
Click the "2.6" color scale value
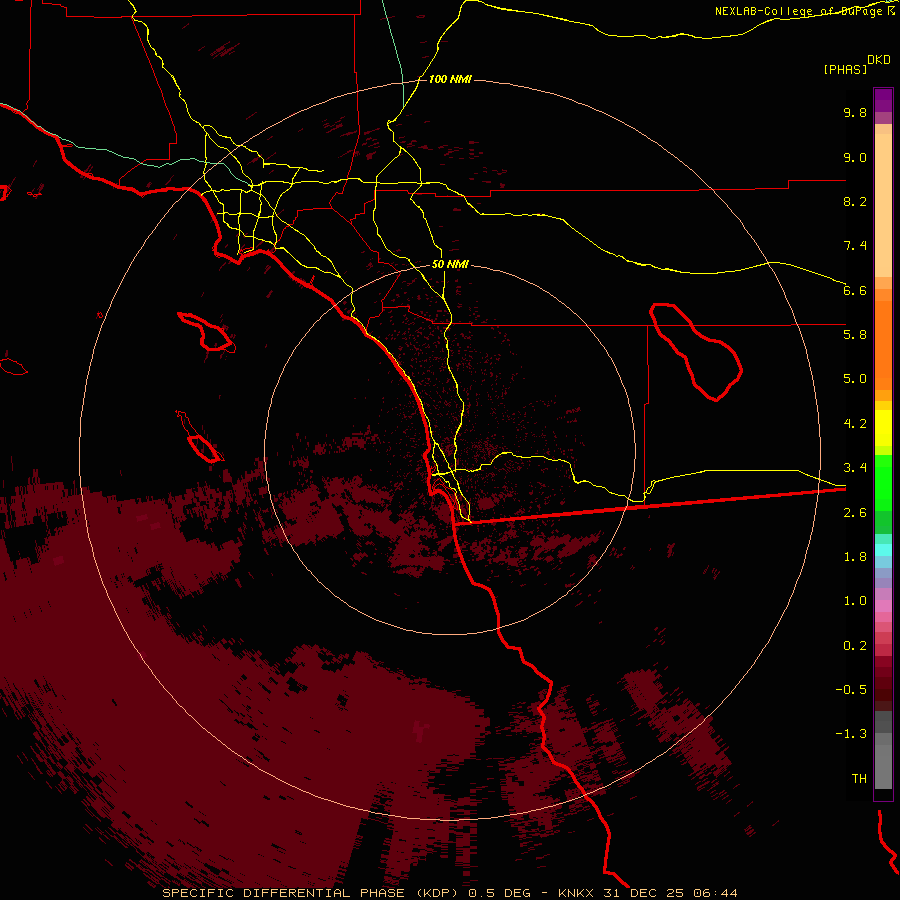click(855, 513)
